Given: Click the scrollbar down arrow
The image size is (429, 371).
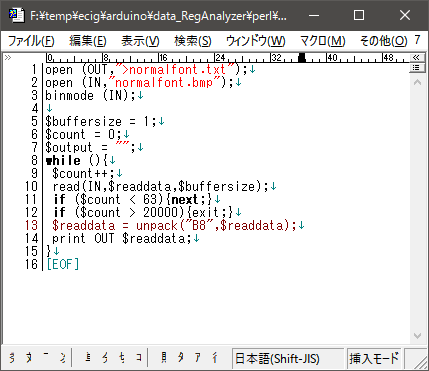Looking at the screenshot, I should click(x=417, y=335).
